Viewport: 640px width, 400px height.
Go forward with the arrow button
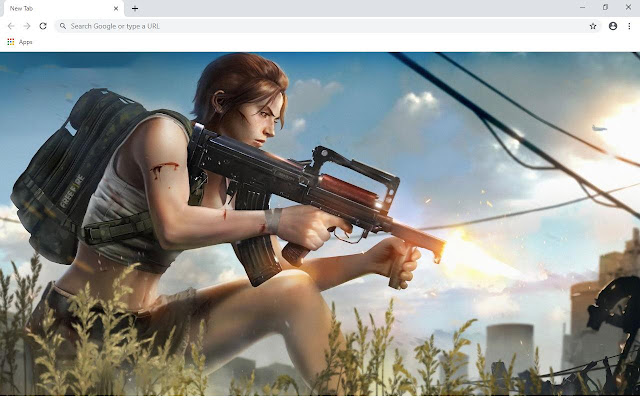[x=27, y=26]
